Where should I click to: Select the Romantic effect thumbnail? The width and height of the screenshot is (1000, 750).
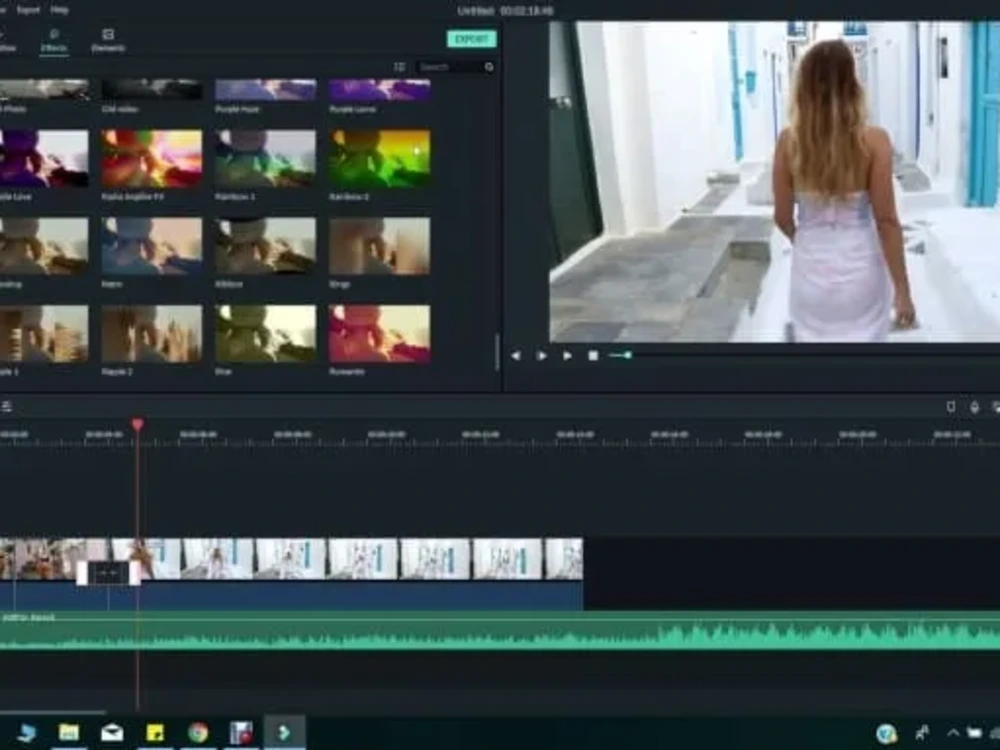click(379, 334)
